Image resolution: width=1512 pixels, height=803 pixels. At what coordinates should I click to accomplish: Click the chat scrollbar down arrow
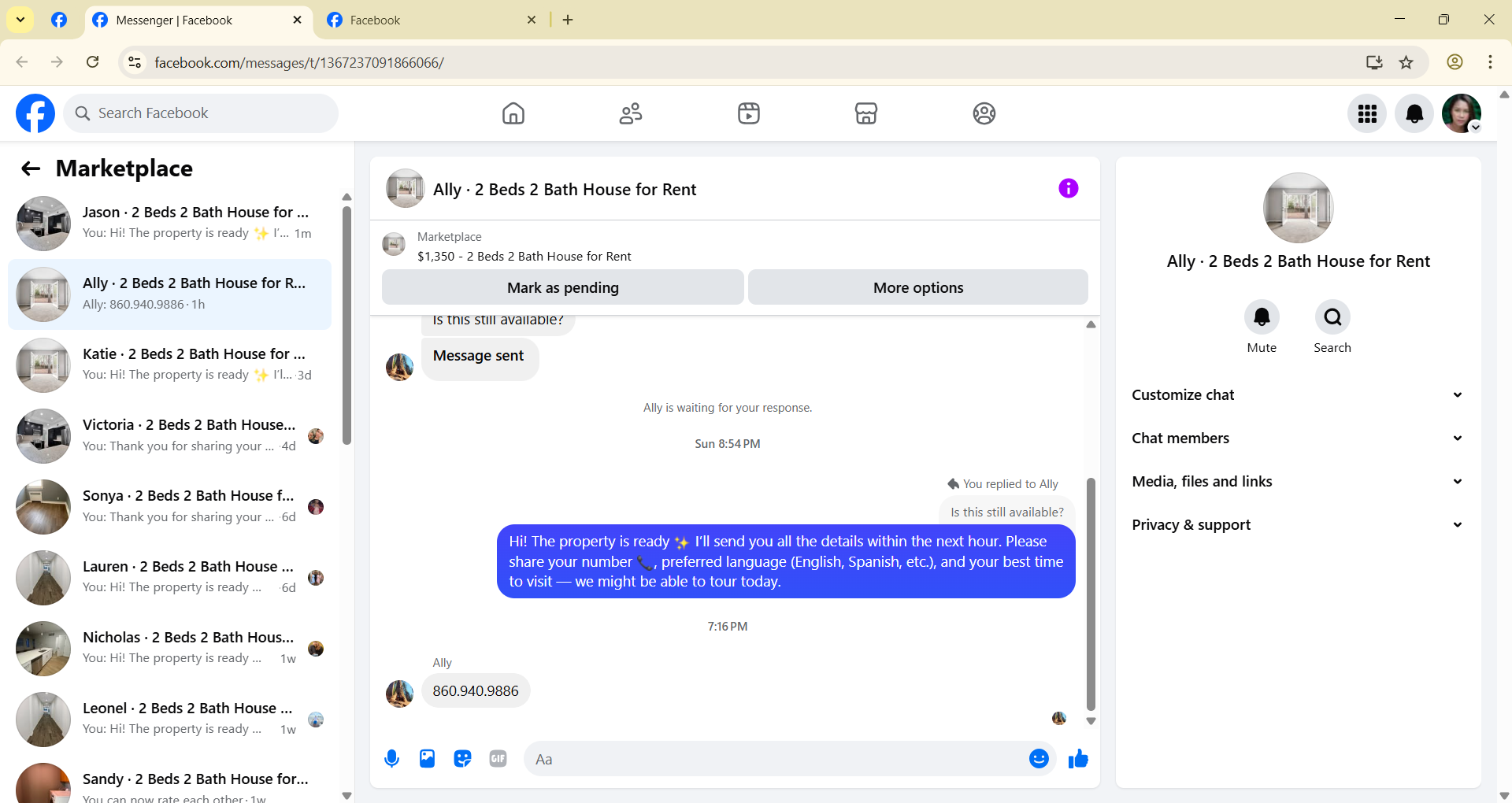coord(1091,720)
